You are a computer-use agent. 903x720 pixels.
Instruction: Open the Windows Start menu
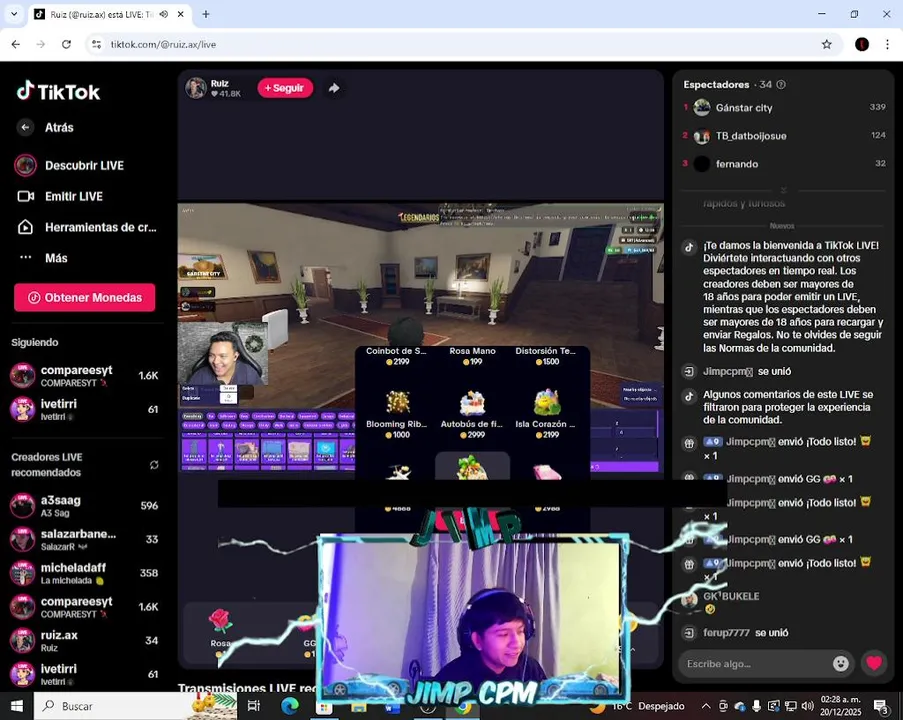click(16, 706)
